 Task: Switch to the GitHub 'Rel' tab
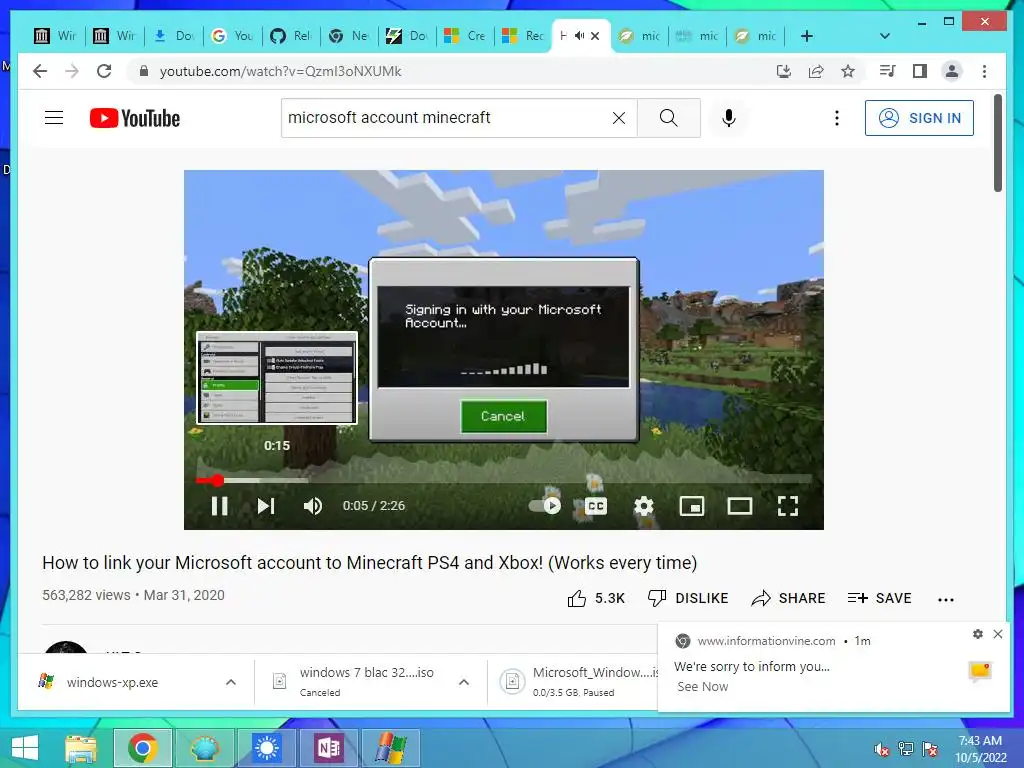click(x=291, y=36)
